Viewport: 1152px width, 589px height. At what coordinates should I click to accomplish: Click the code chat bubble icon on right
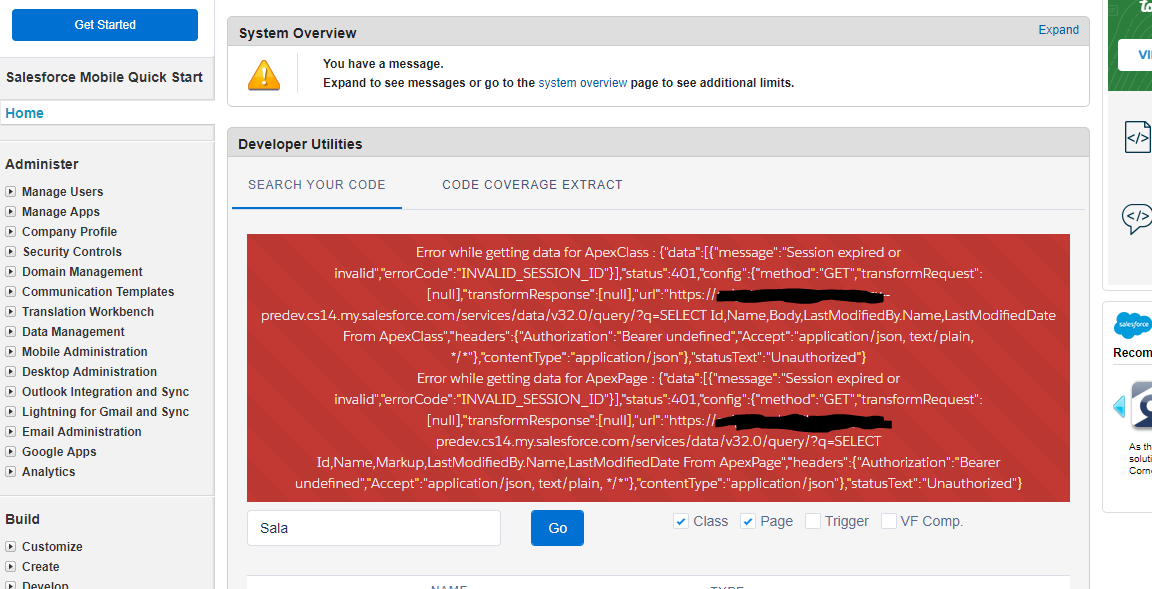(x=1137, y=218)
